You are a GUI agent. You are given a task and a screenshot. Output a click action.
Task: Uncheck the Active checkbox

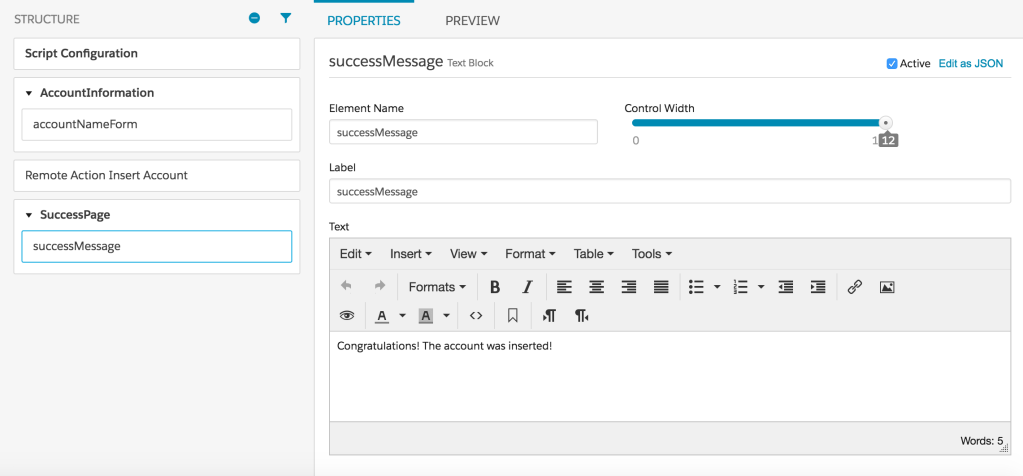(x=892, y=64)
